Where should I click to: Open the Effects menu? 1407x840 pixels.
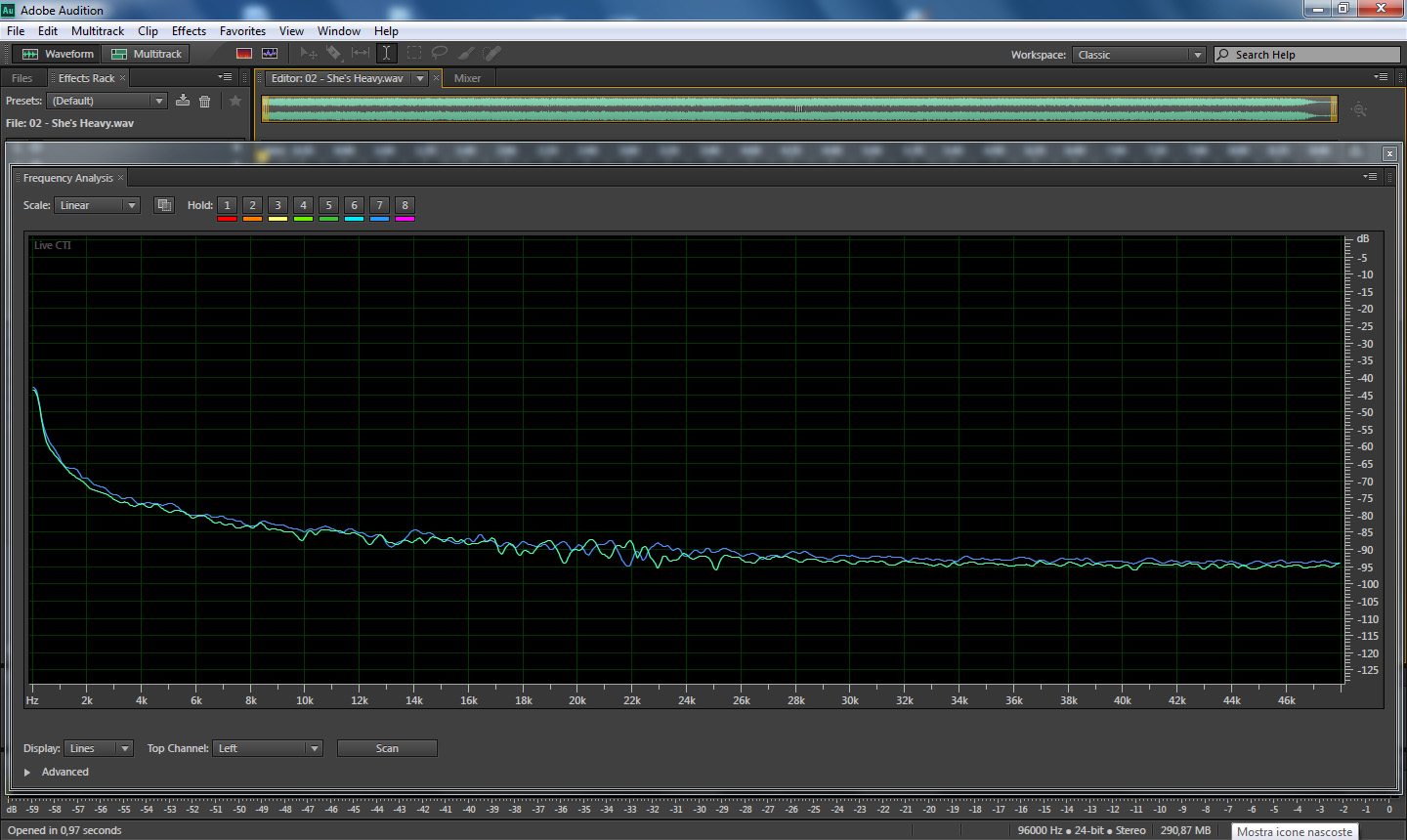tap(189, 30)
